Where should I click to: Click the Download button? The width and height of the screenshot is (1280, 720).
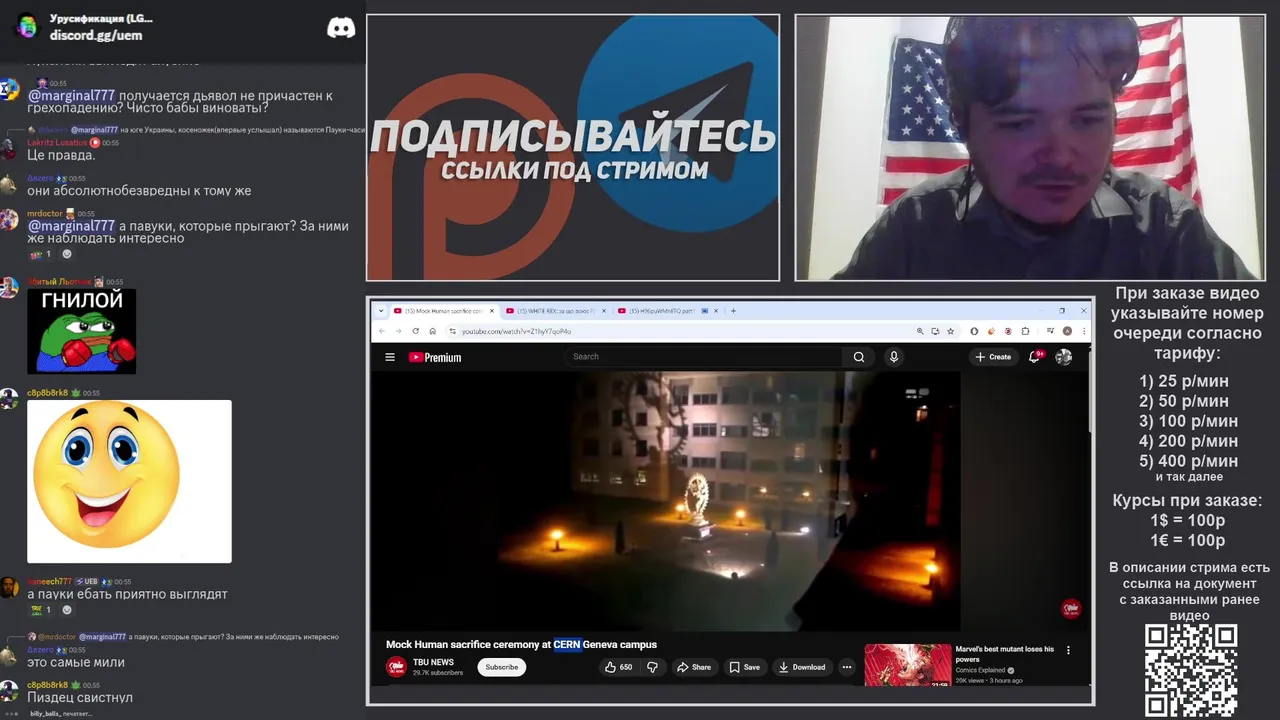(x=802, y=667)
